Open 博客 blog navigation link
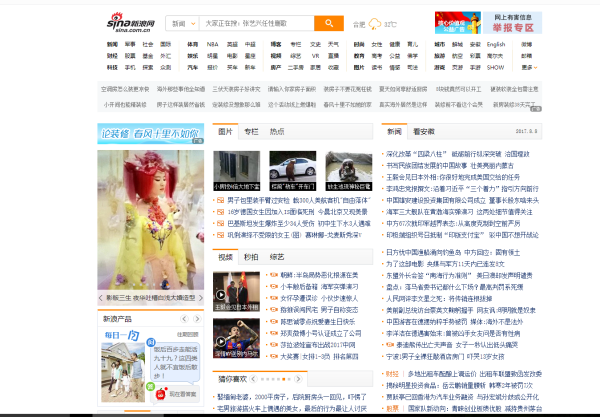 (276, 44)
